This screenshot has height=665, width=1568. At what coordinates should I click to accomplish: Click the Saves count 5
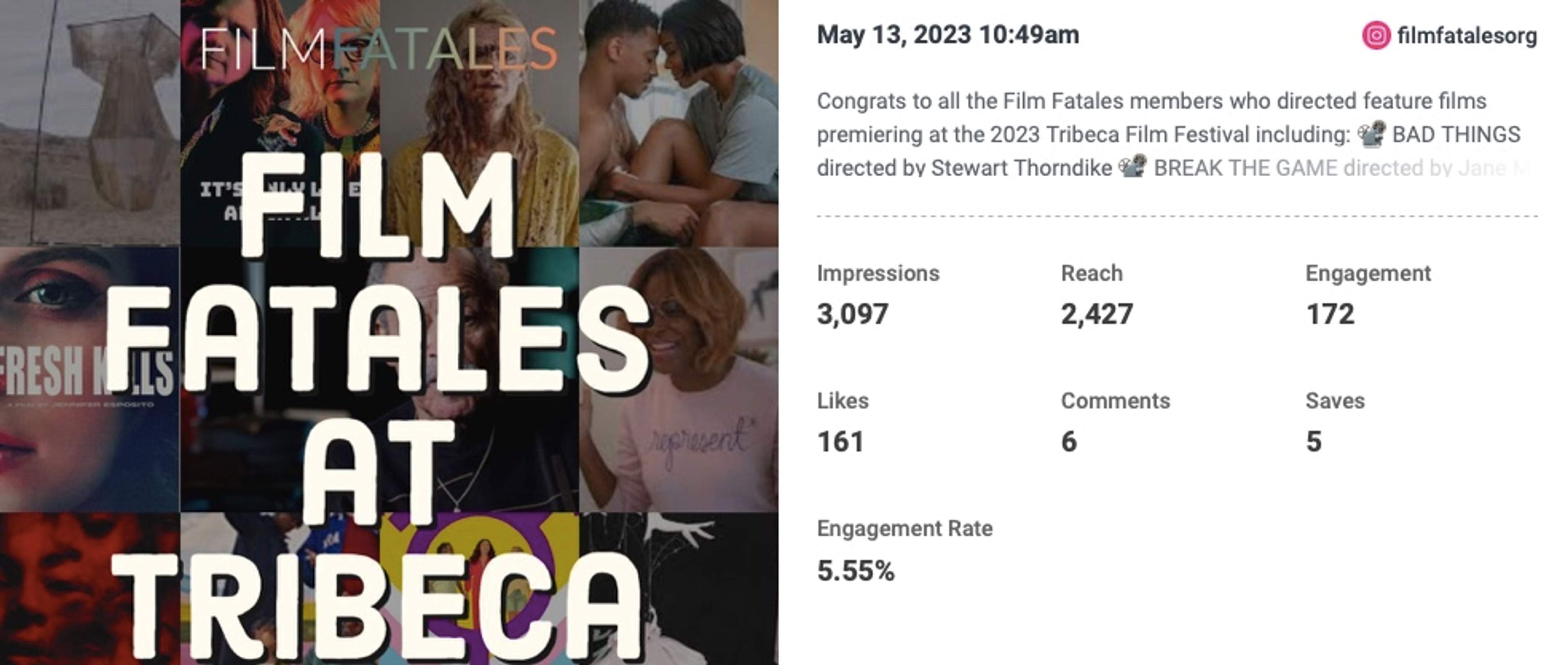(1314, 442)
